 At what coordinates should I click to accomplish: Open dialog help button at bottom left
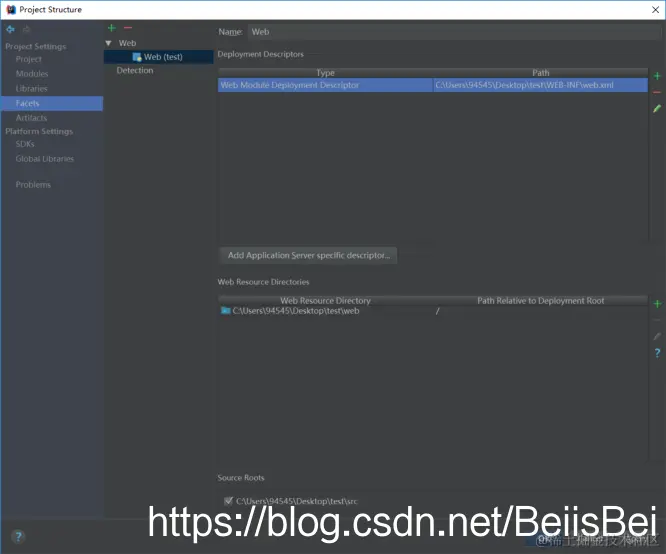pos(18,537)
